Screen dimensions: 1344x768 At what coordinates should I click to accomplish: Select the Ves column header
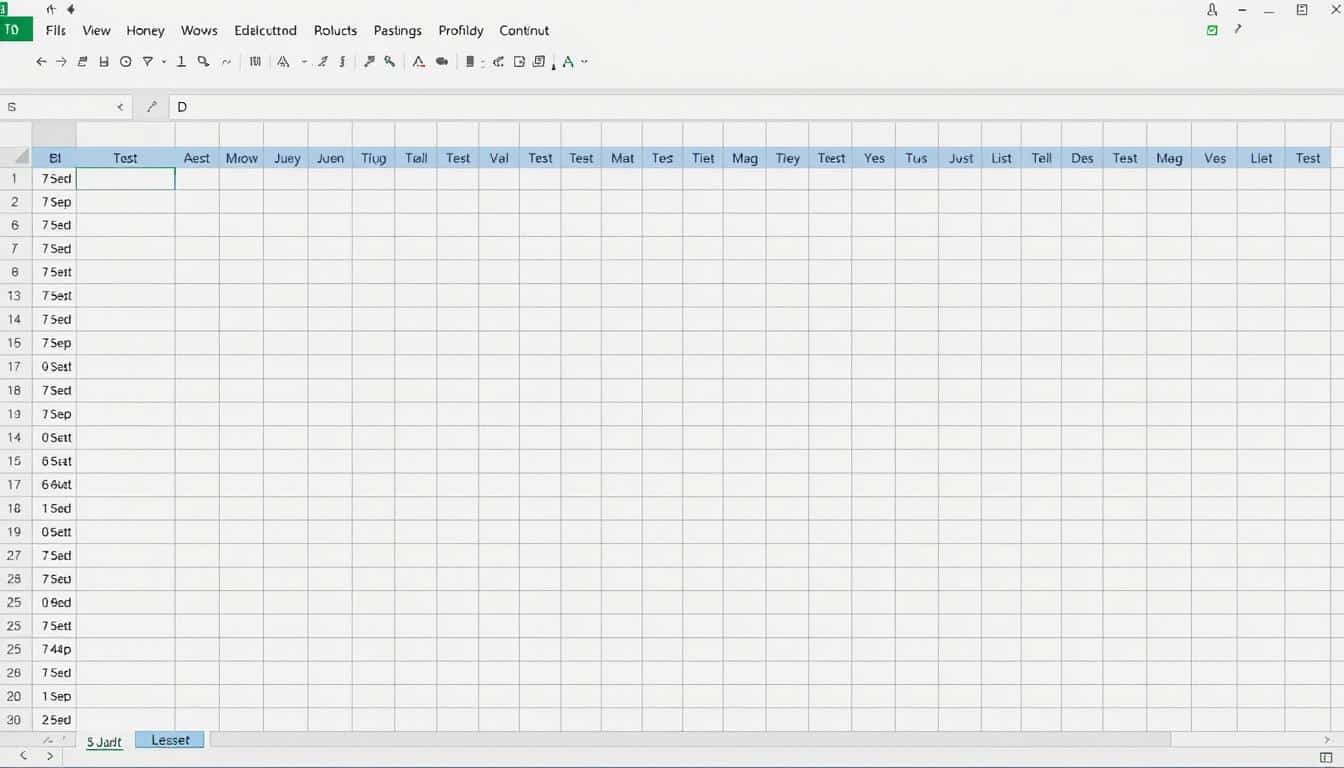tap(1215, 158)
